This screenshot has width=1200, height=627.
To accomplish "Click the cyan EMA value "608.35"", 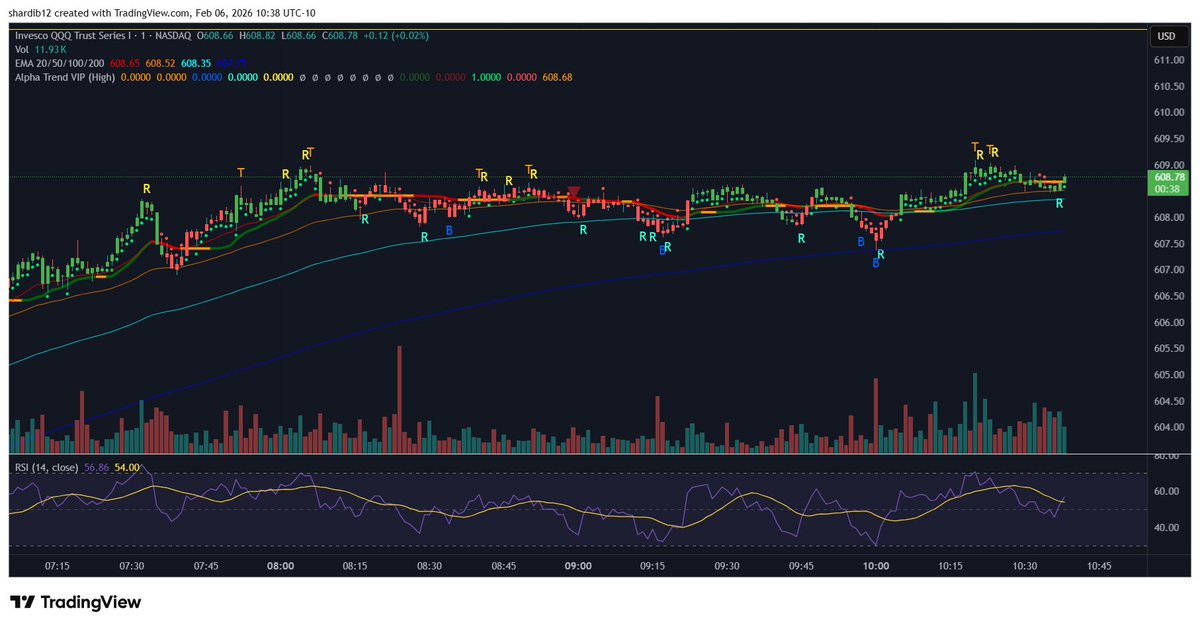I will point(195,63).
